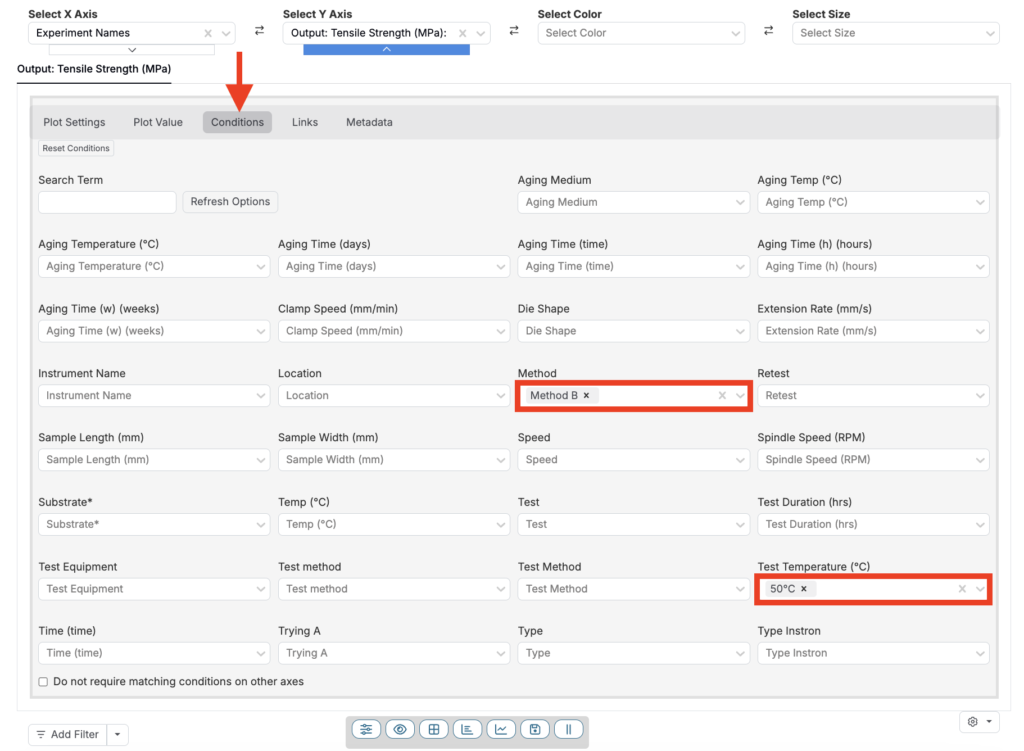Open the Test Duration (hrs) dropdown
This screenshot has width=1024, height=751.
873,524
